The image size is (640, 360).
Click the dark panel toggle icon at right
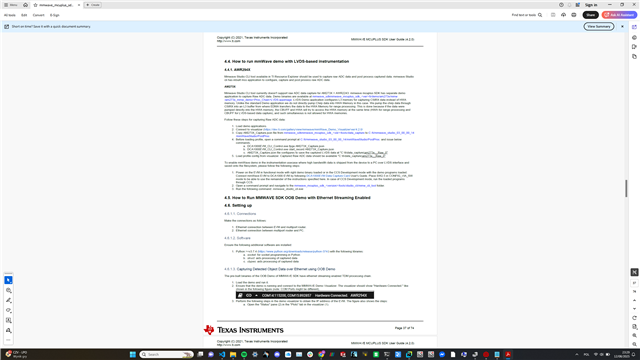(x=634, y=272)
